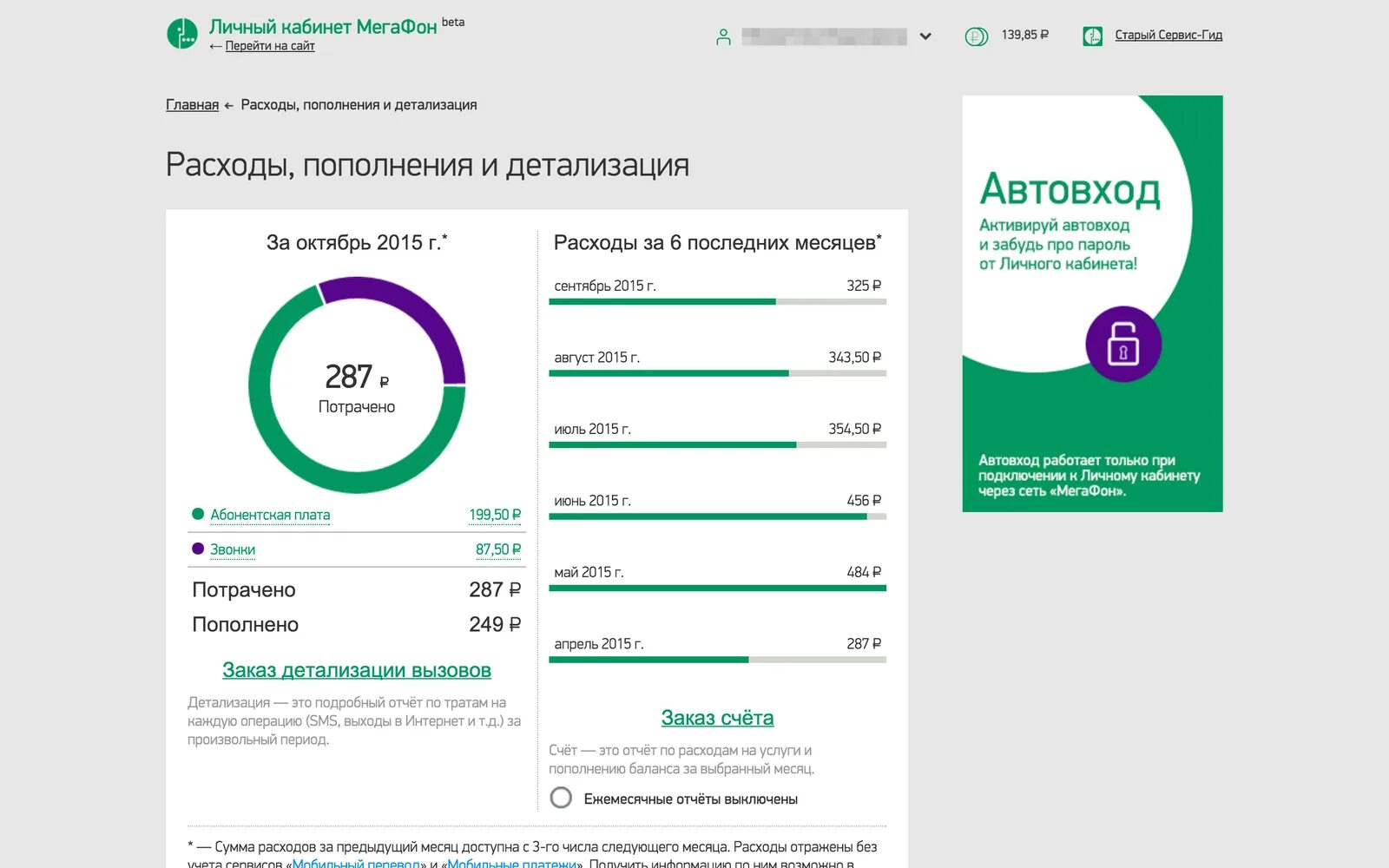The image size is (1389, 868).
Task: Click the 325 ₽ September amount
Action: point(864,286)
